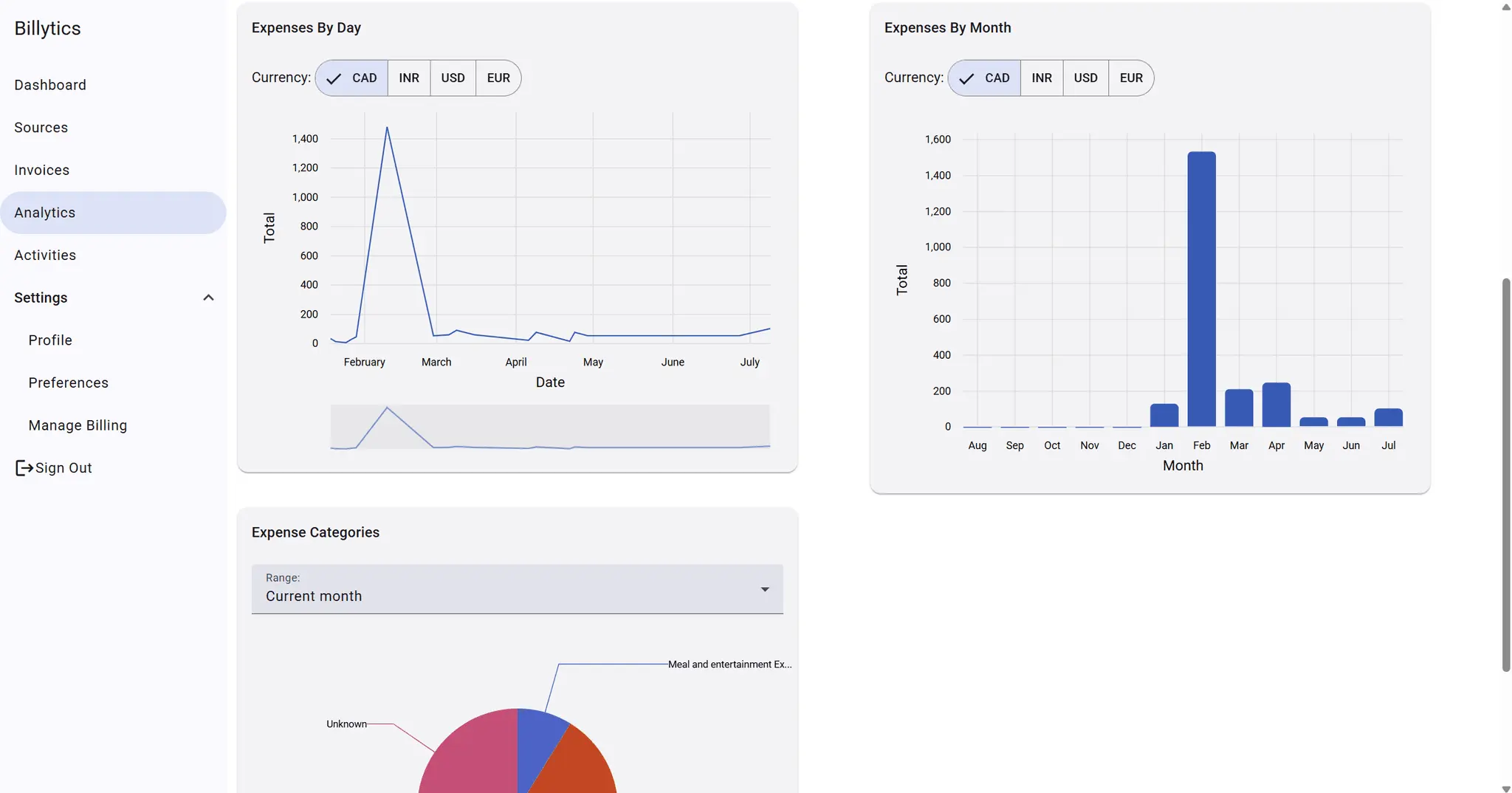Click the Range dropdown arrow

pos(765,589)
